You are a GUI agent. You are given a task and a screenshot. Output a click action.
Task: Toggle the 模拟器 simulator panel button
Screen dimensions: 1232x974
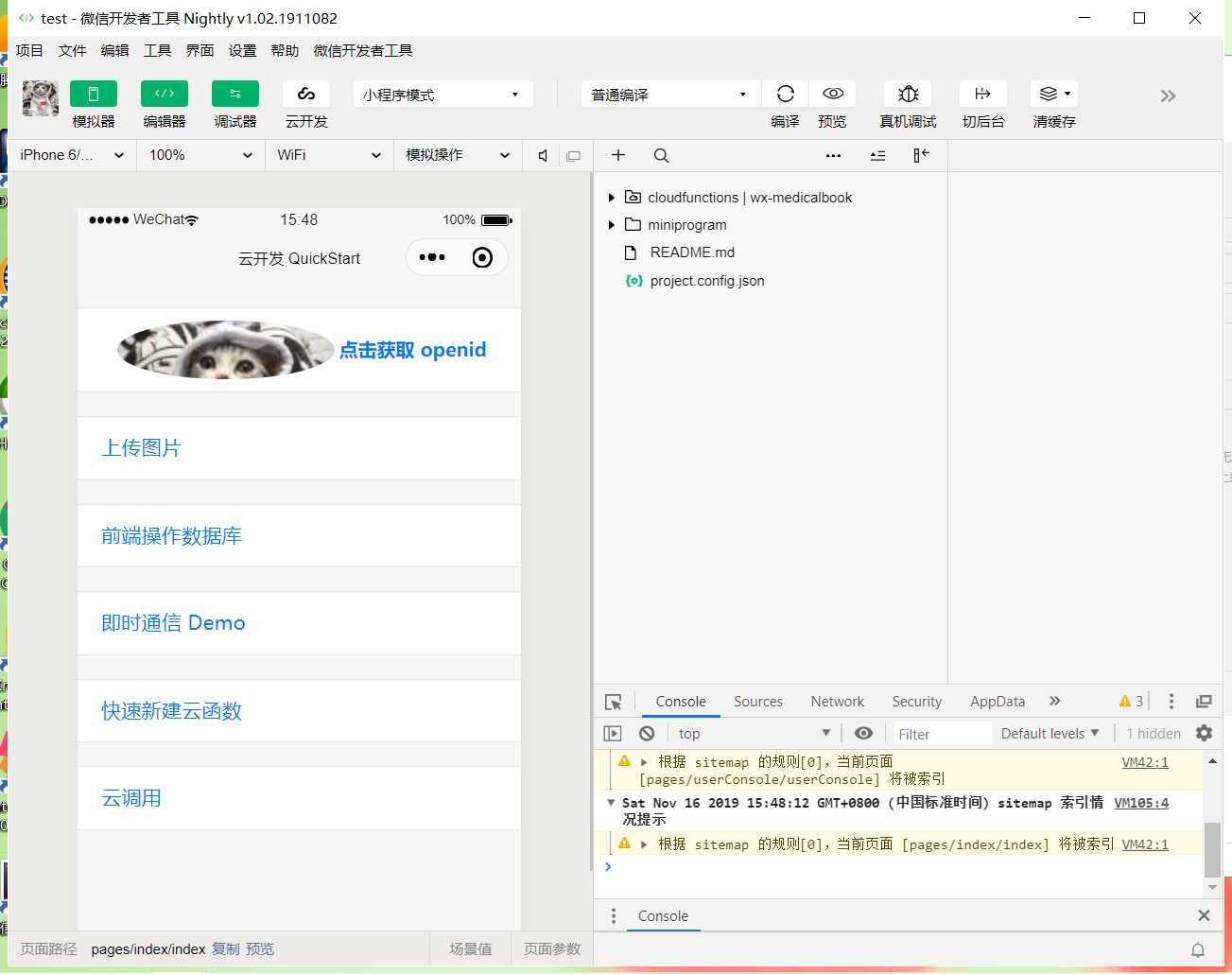pyautogui.click(x=94, y=94)
